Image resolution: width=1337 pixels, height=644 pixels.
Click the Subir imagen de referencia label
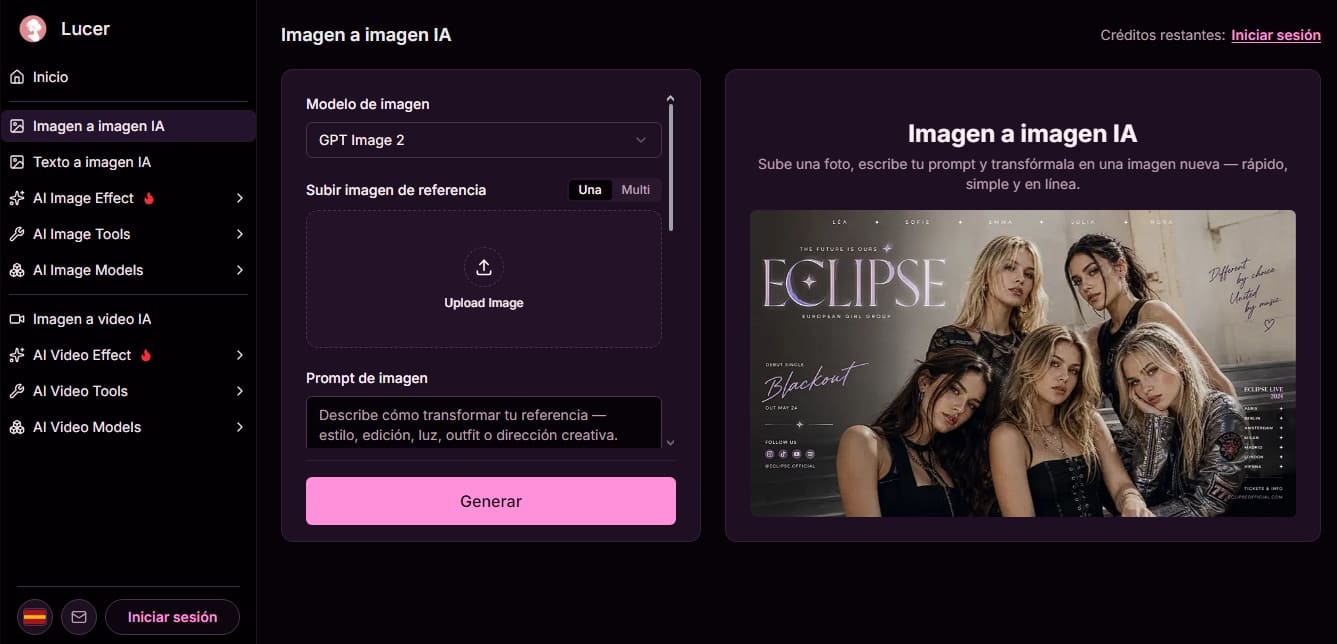coord(396,190)
